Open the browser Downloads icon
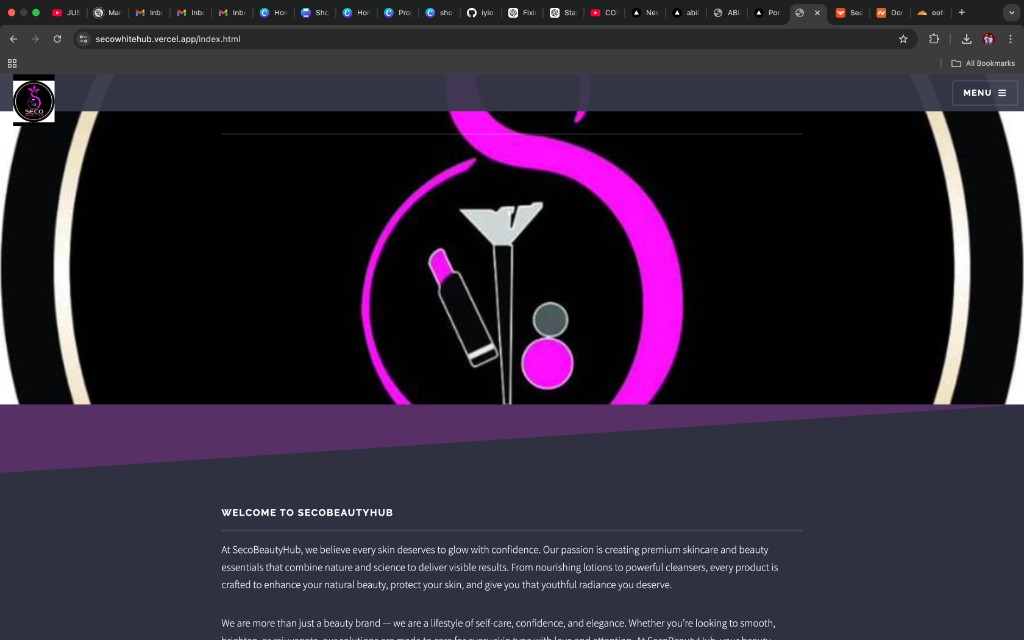The height and width of the screenshot is (640, 1024). point(966,38)
